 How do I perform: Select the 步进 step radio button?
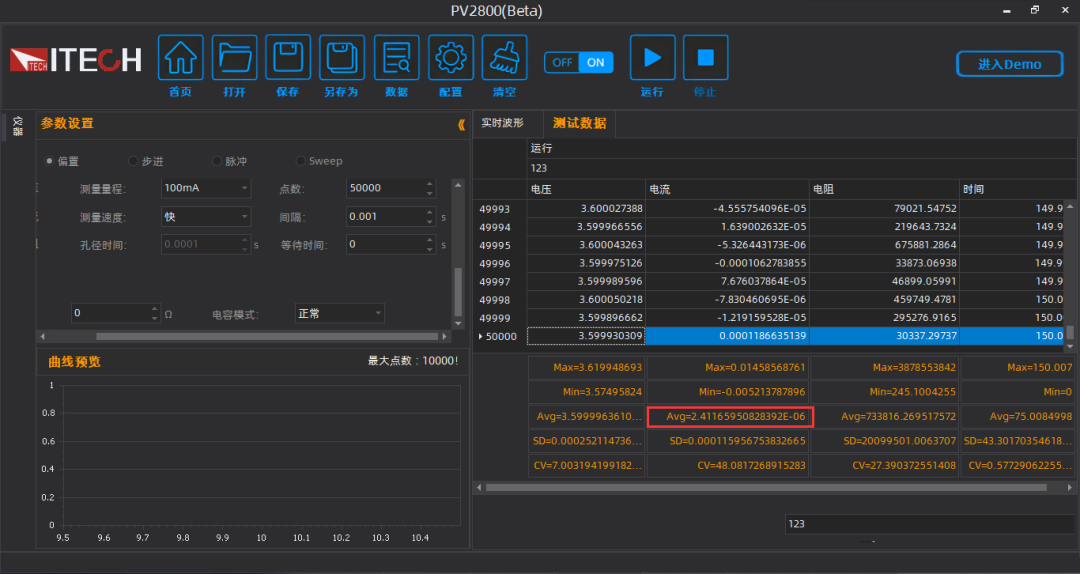tap(133, 161)
